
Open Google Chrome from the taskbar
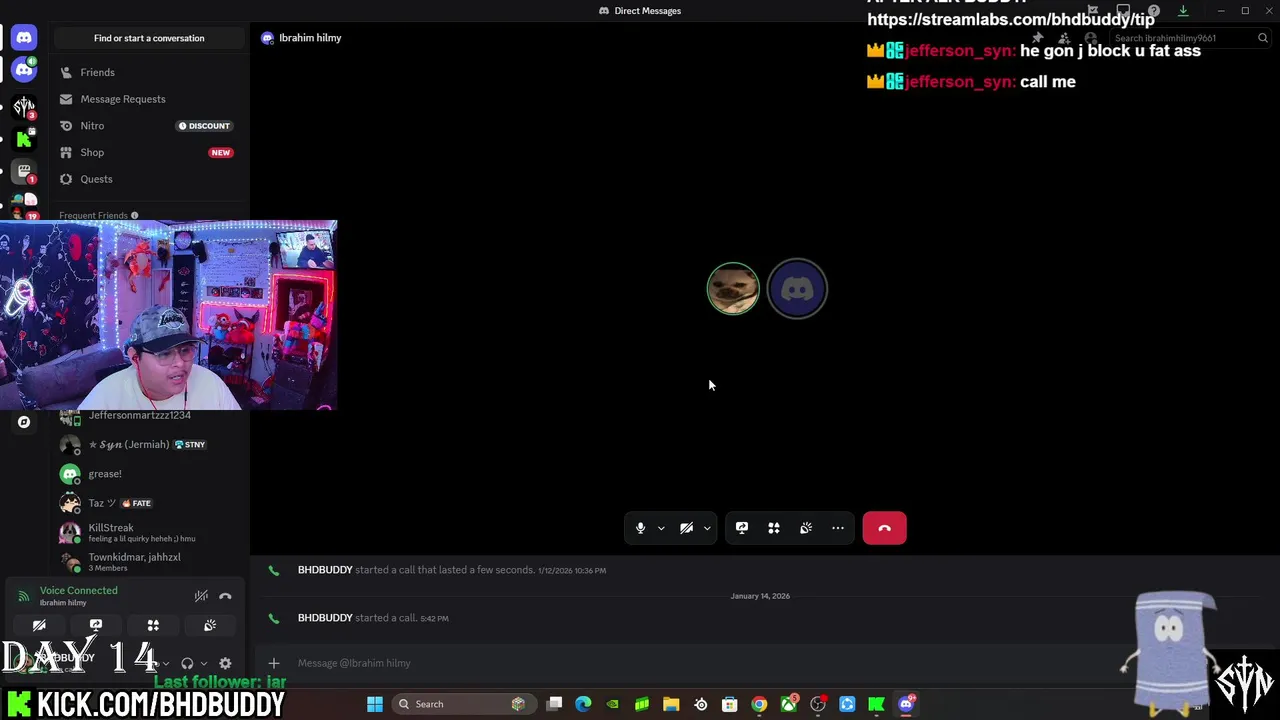tap(759, 704)
